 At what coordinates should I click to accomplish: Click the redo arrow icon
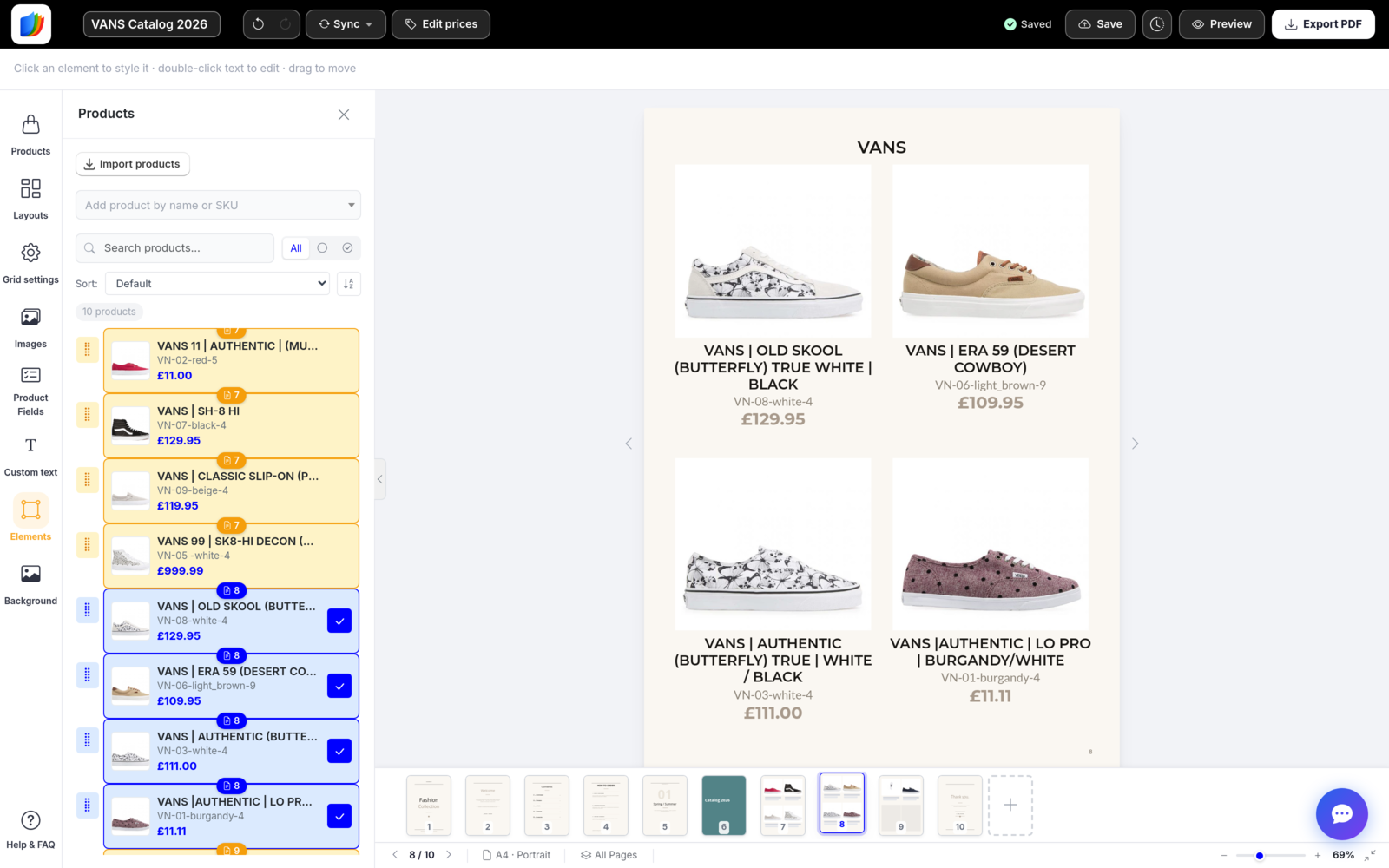pyautogui.click(x=285, y=24)
